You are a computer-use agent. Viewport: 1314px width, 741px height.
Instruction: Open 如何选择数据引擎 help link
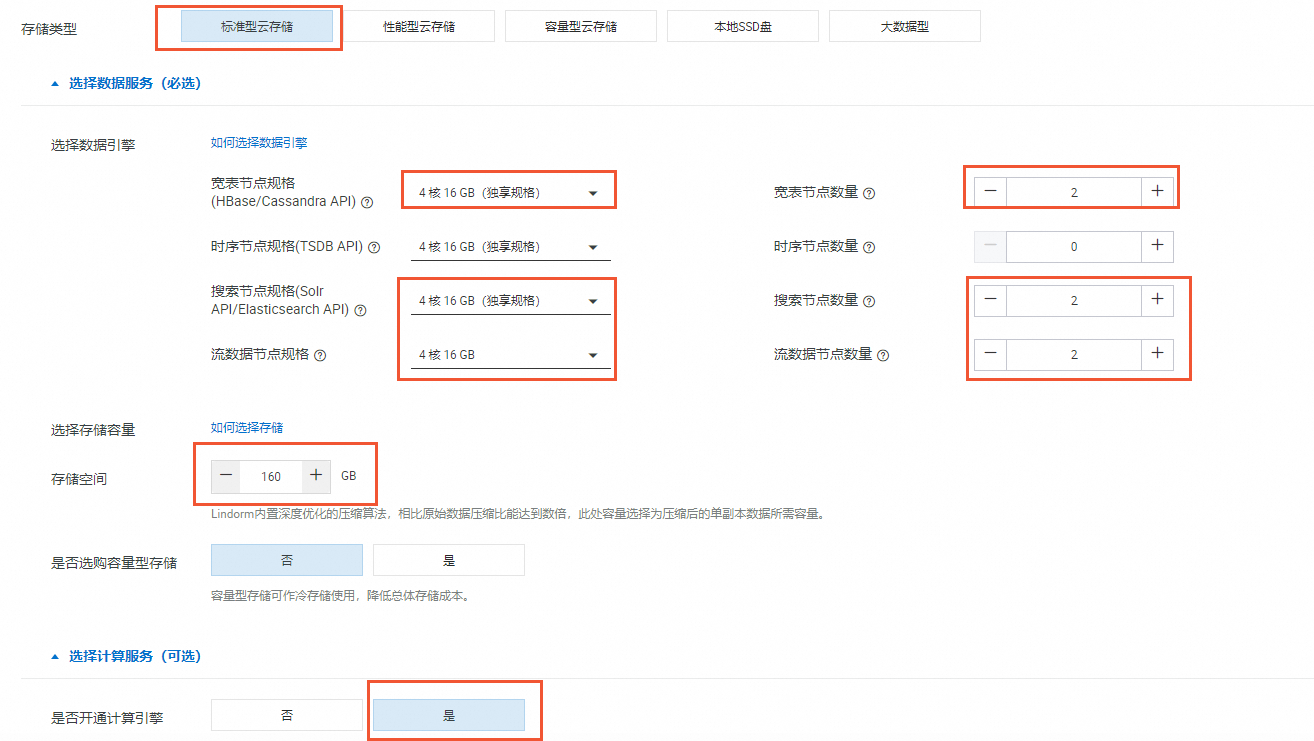[259, 143]
